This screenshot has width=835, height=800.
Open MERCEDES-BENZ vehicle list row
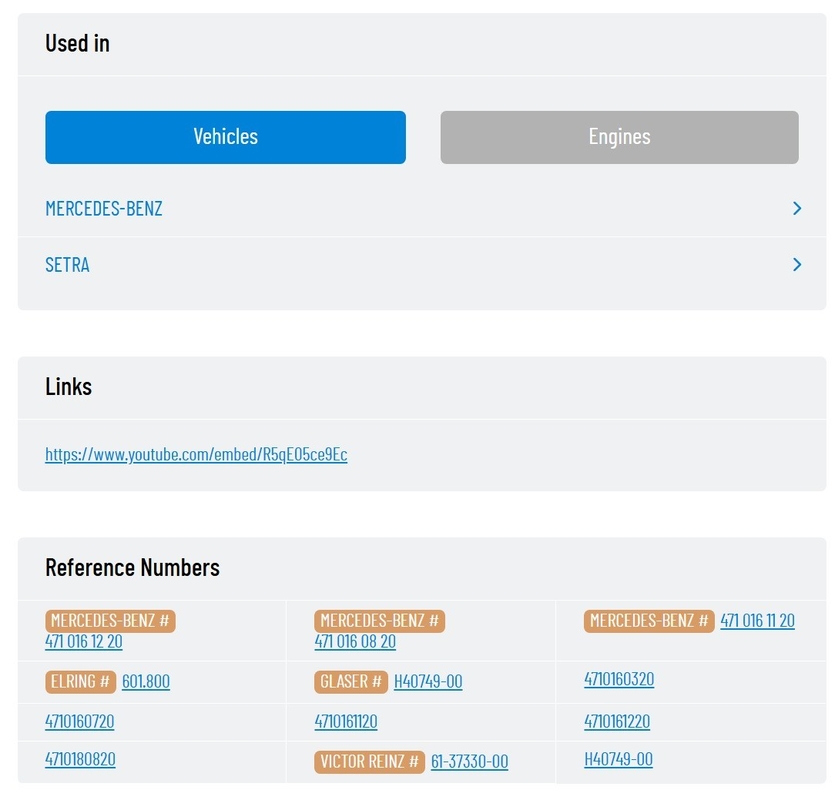click(422, 208)
